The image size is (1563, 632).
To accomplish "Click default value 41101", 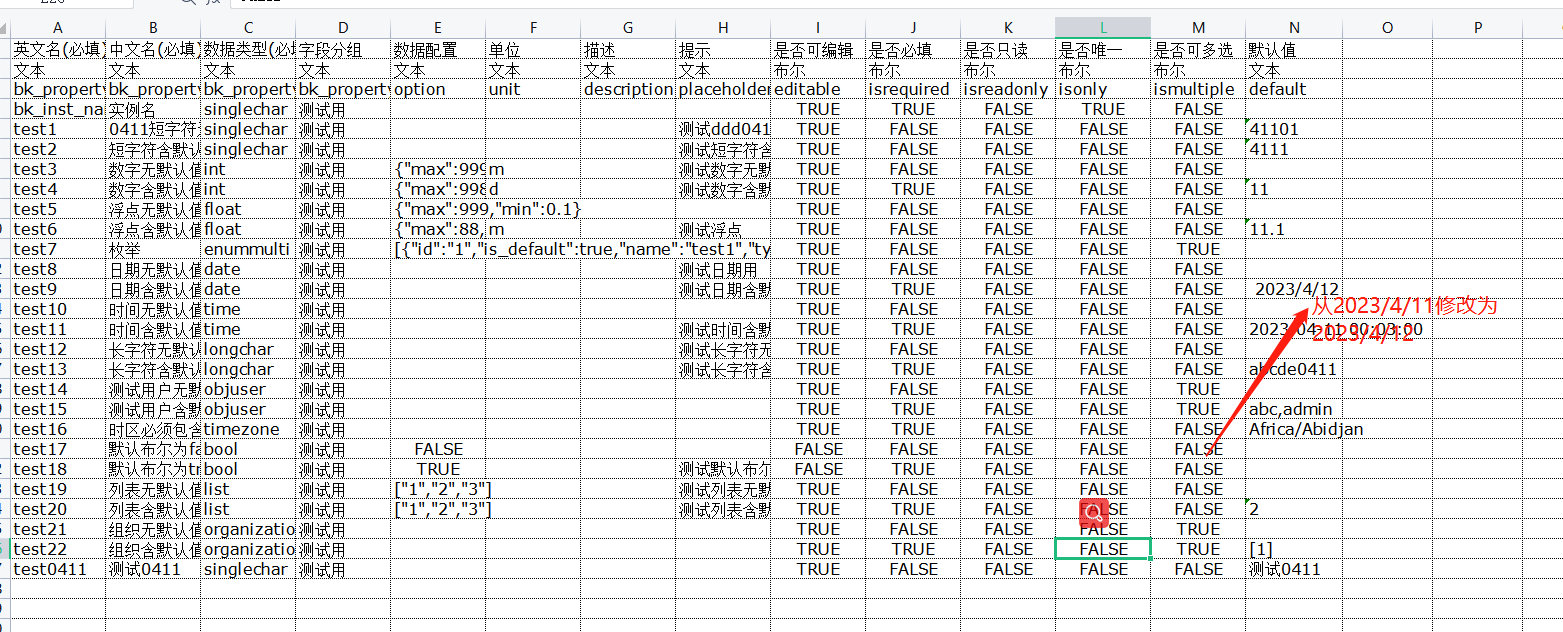I will pyautogui.click(x=1293, y=129).
